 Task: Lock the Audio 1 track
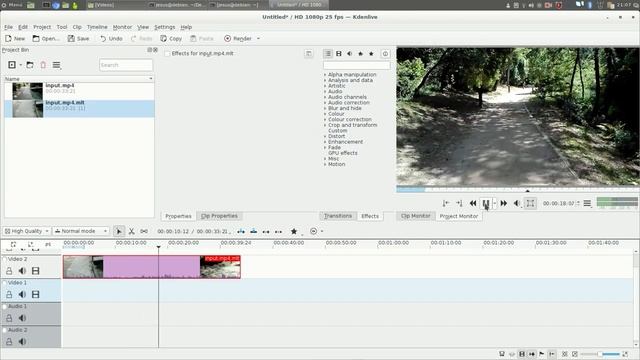pos(9,318)
